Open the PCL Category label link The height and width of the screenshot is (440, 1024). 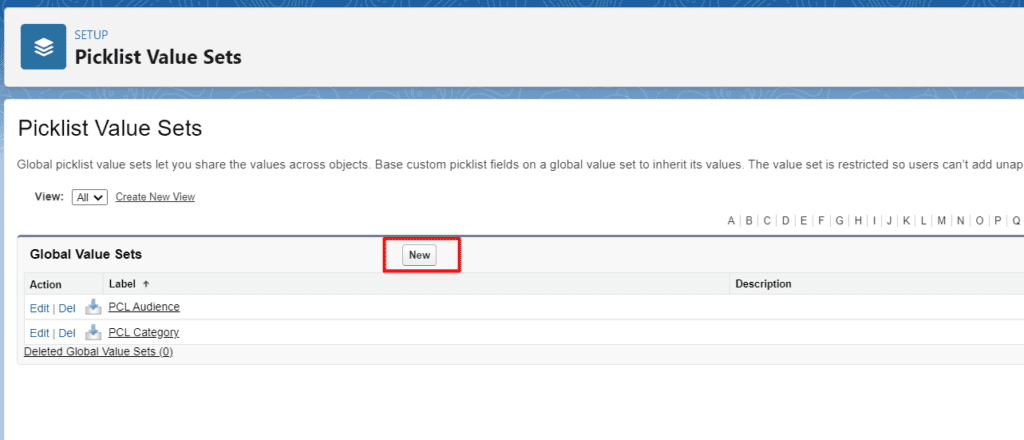pyautogui.click(x=143, y=332)
